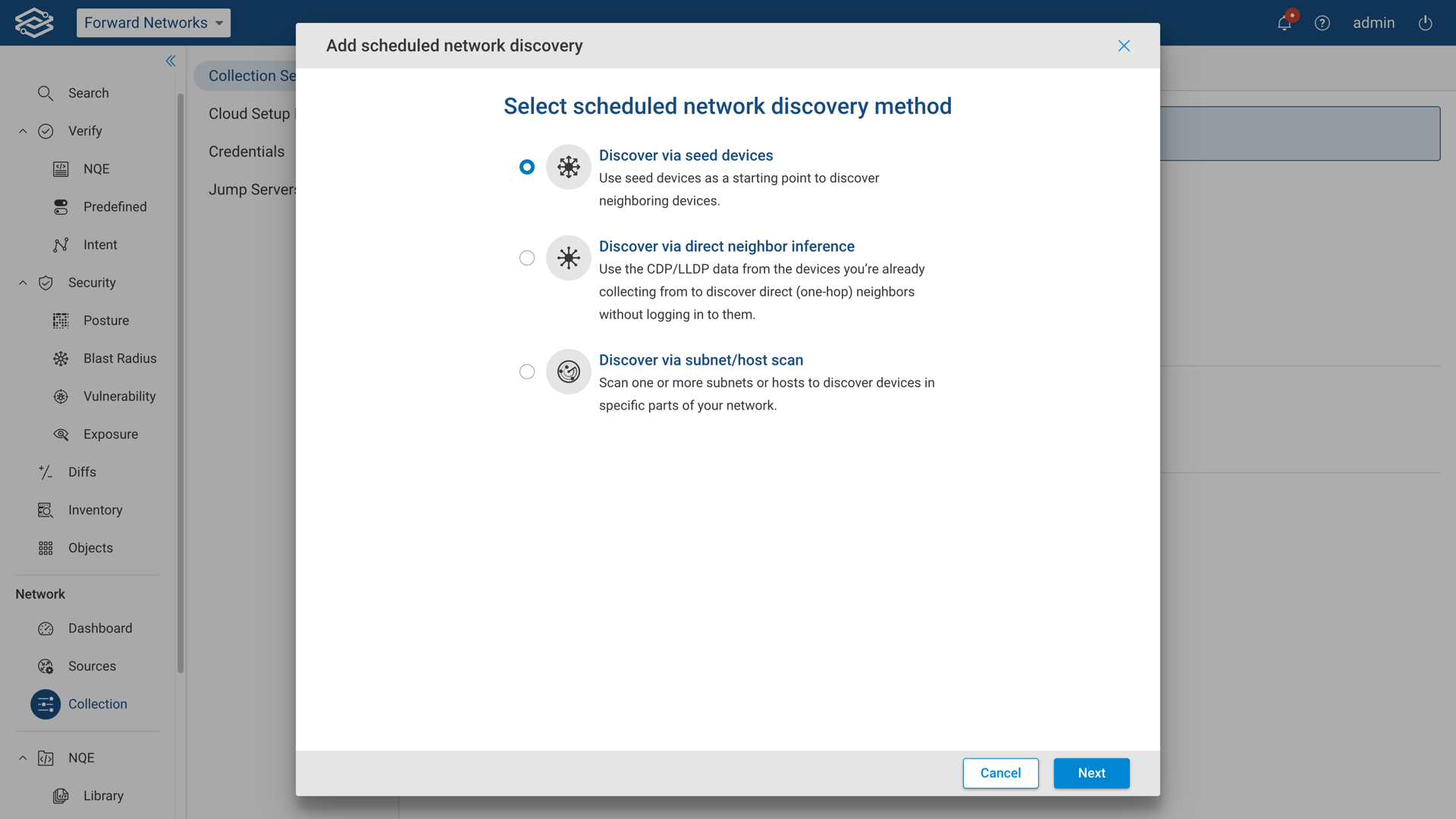Image resolution: width=1456 pixels, height=819 pixels.
Task: Select Discover via seed devices radio
Action: click(526, 167)
